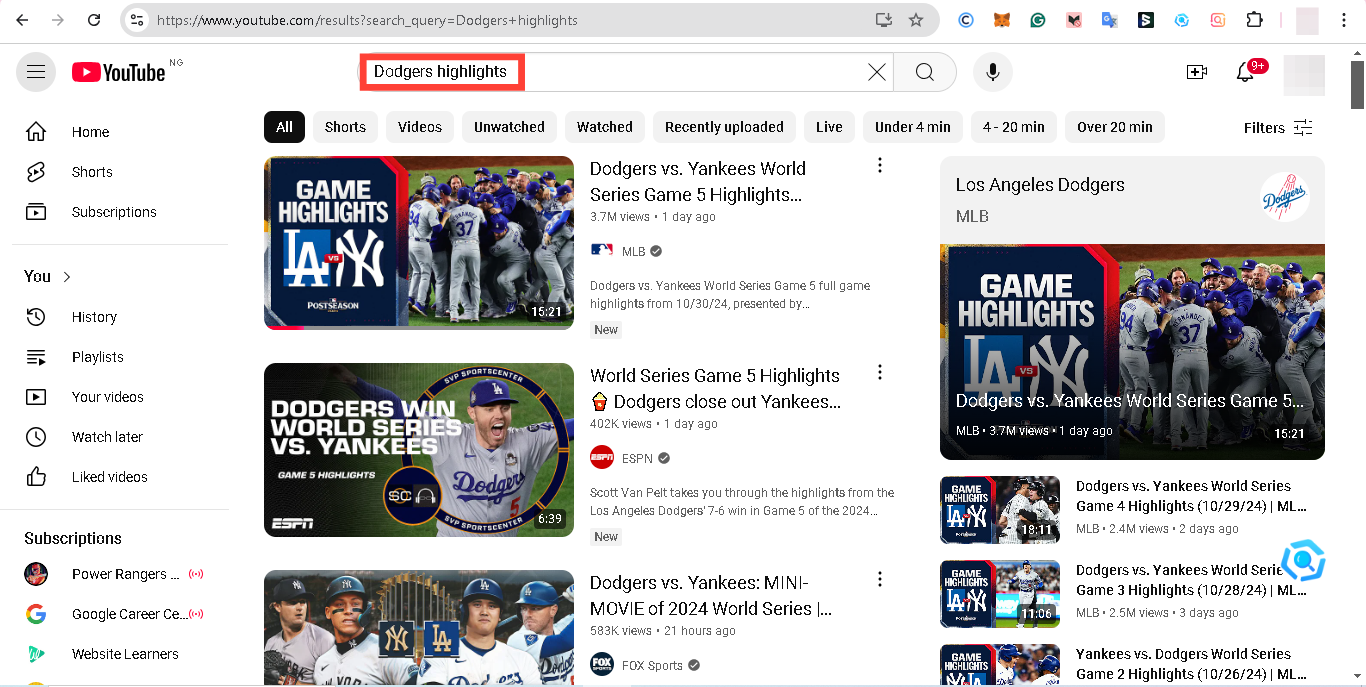The height and width of the screenshot is (687, 1366).
Task: Submit search with the magnifier button
Action: coord(924,72)
